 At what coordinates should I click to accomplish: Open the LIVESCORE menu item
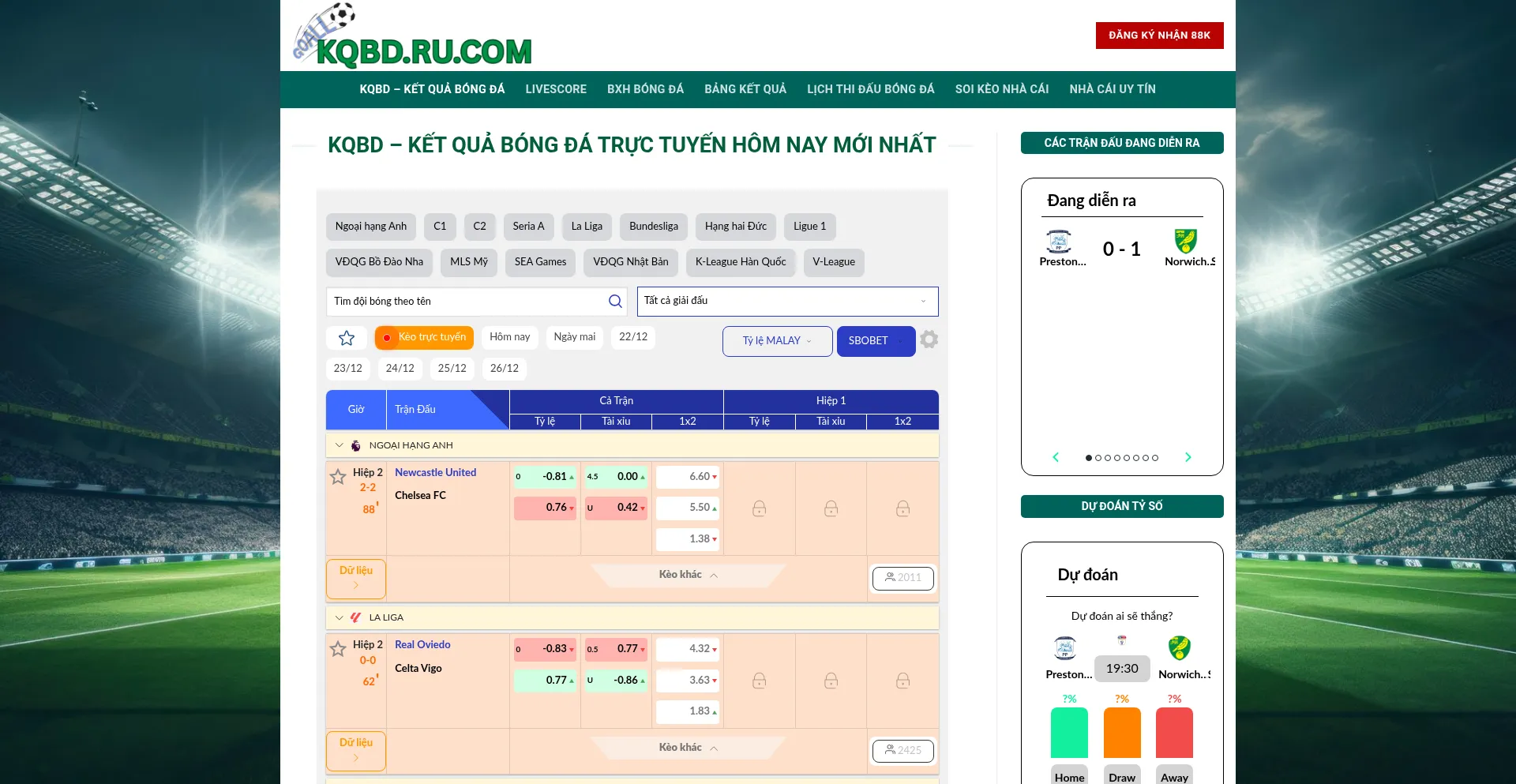click(556, 89)
